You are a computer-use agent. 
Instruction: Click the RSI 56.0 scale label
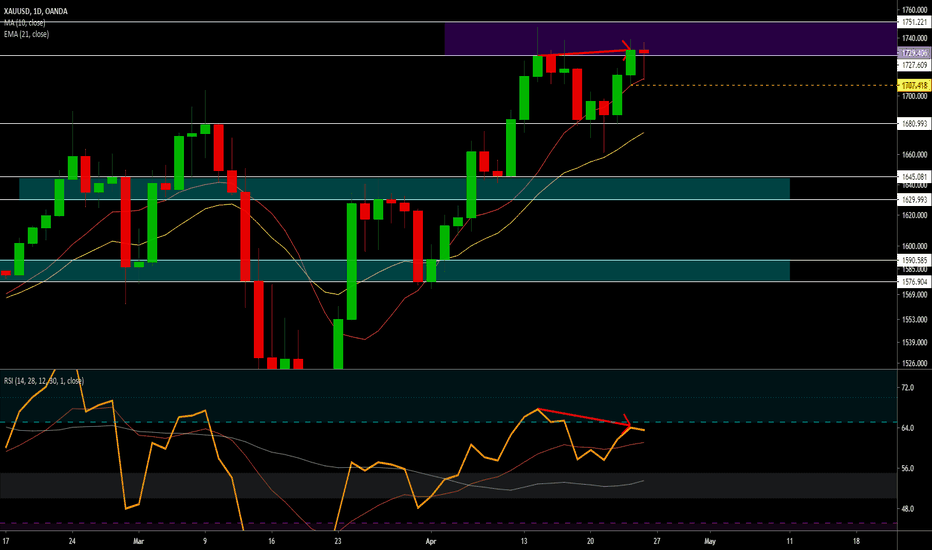[x=907, y=469]
